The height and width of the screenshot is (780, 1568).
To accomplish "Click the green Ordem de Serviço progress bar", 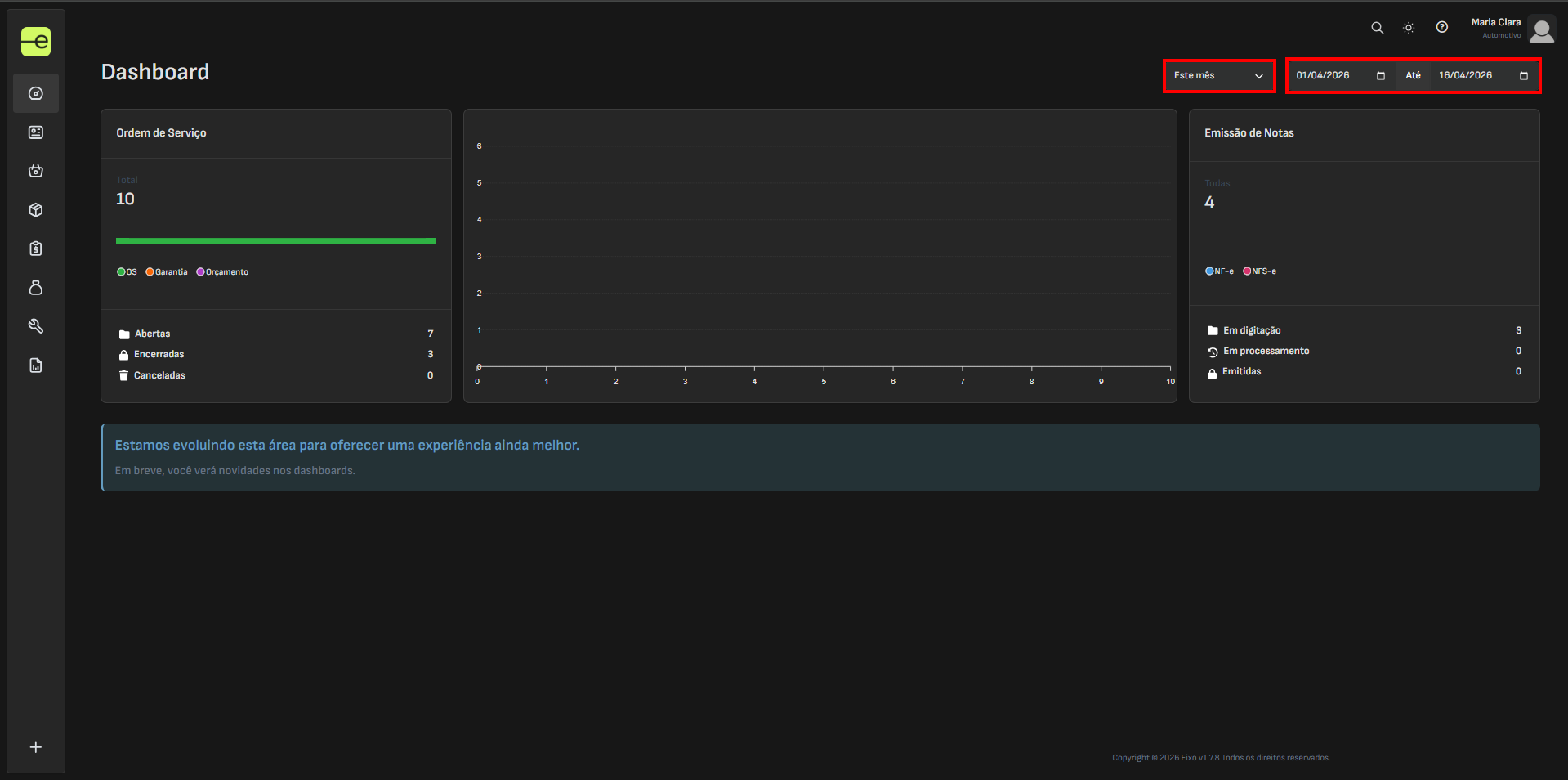I will tap(276, 241).
